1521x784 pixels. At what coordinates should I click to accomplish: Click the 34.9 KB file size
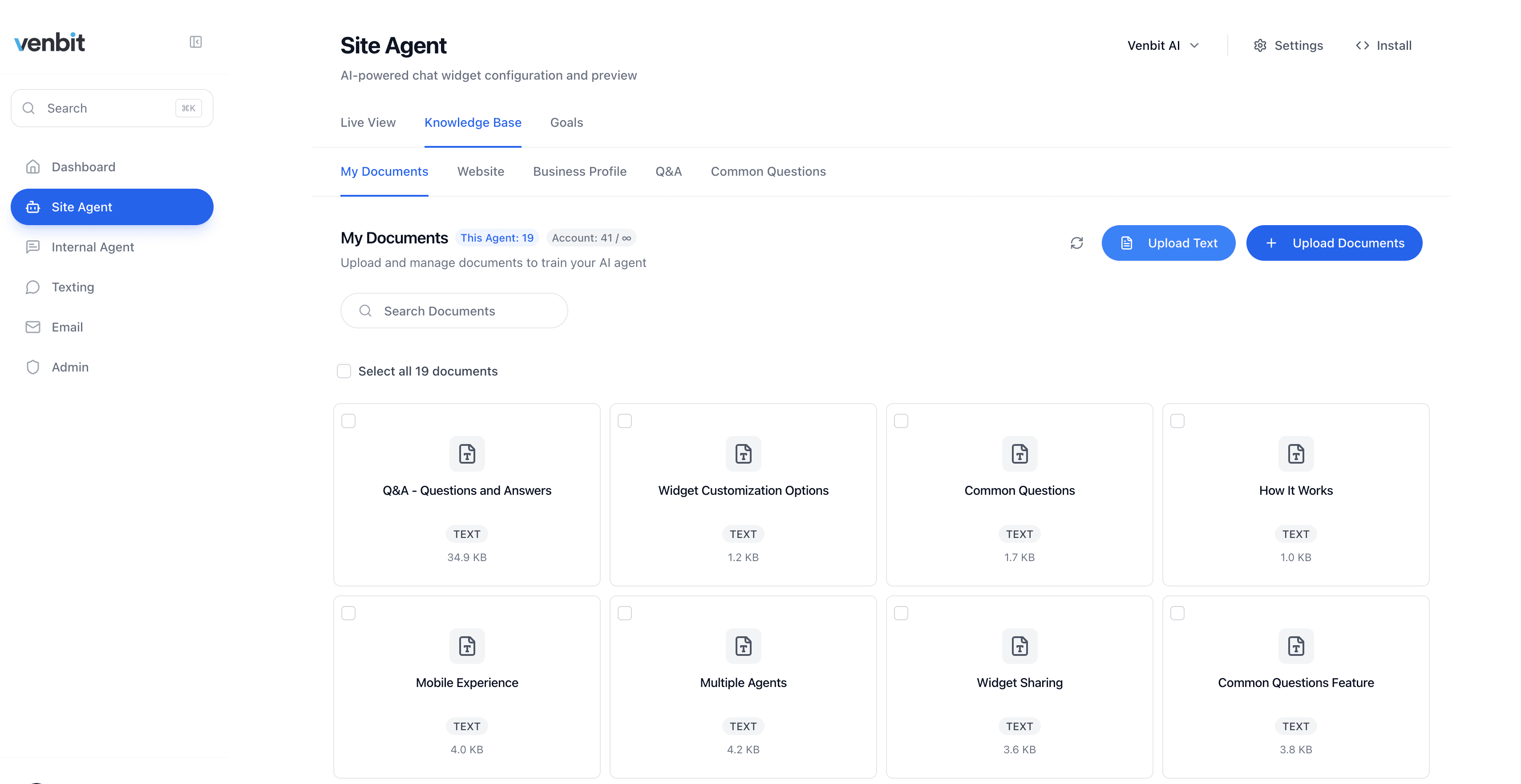pyautogui.click(x=467, y=558)
